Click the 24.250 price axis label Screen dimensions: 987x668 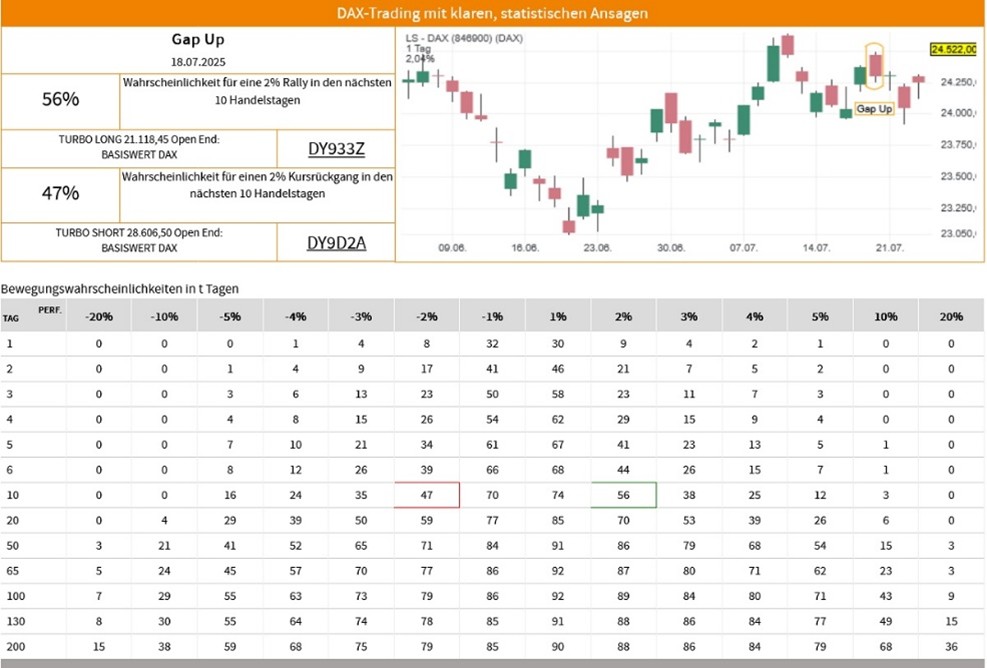(x=958, y=82)
